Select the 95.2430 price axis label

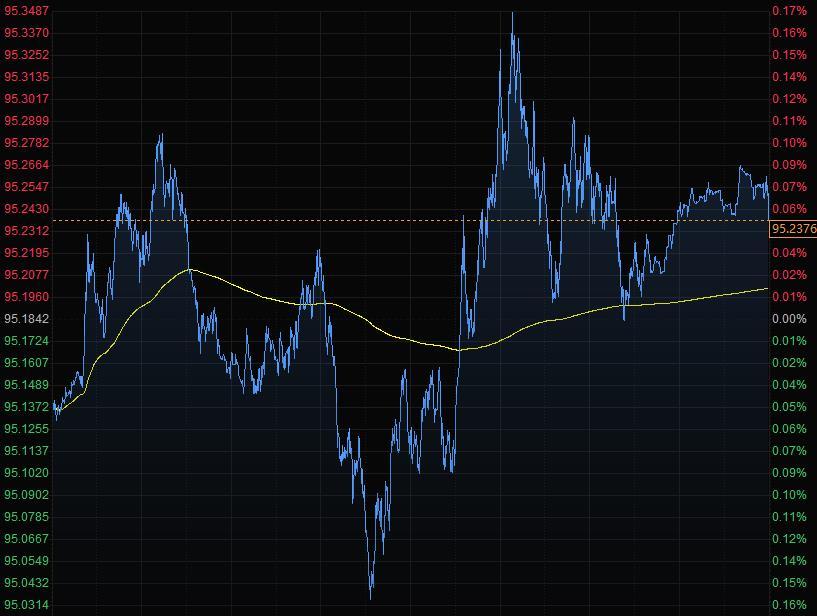pos(27,209)
